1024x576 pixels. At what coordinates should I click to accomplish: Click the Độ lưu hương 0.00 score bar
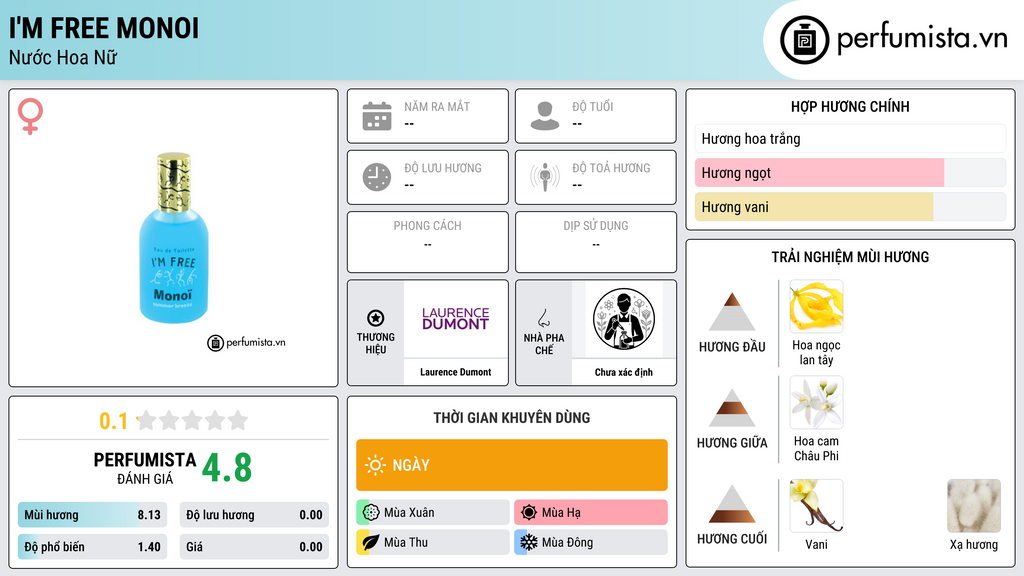click(x=254, y=515)
